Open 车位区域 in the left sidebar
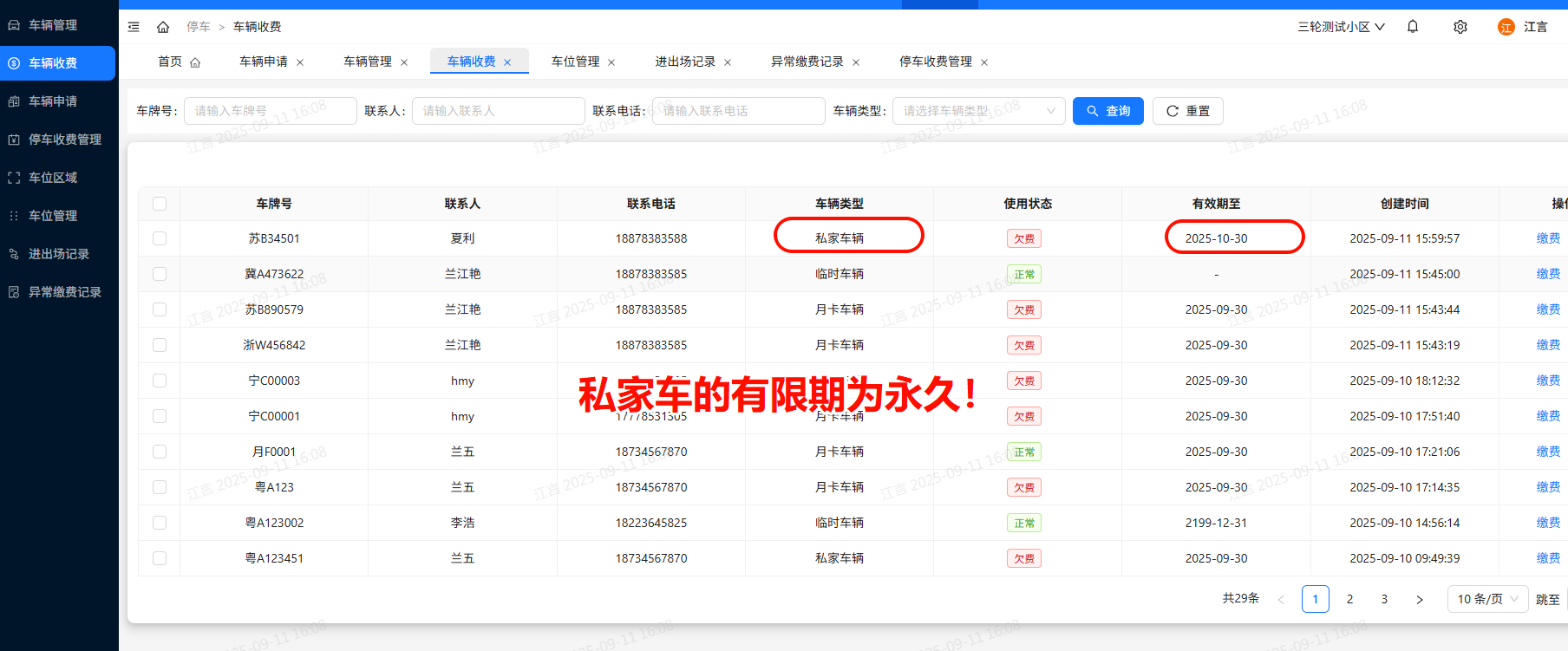The height and width of the screenshot is (651, 1568). point(53,178)
